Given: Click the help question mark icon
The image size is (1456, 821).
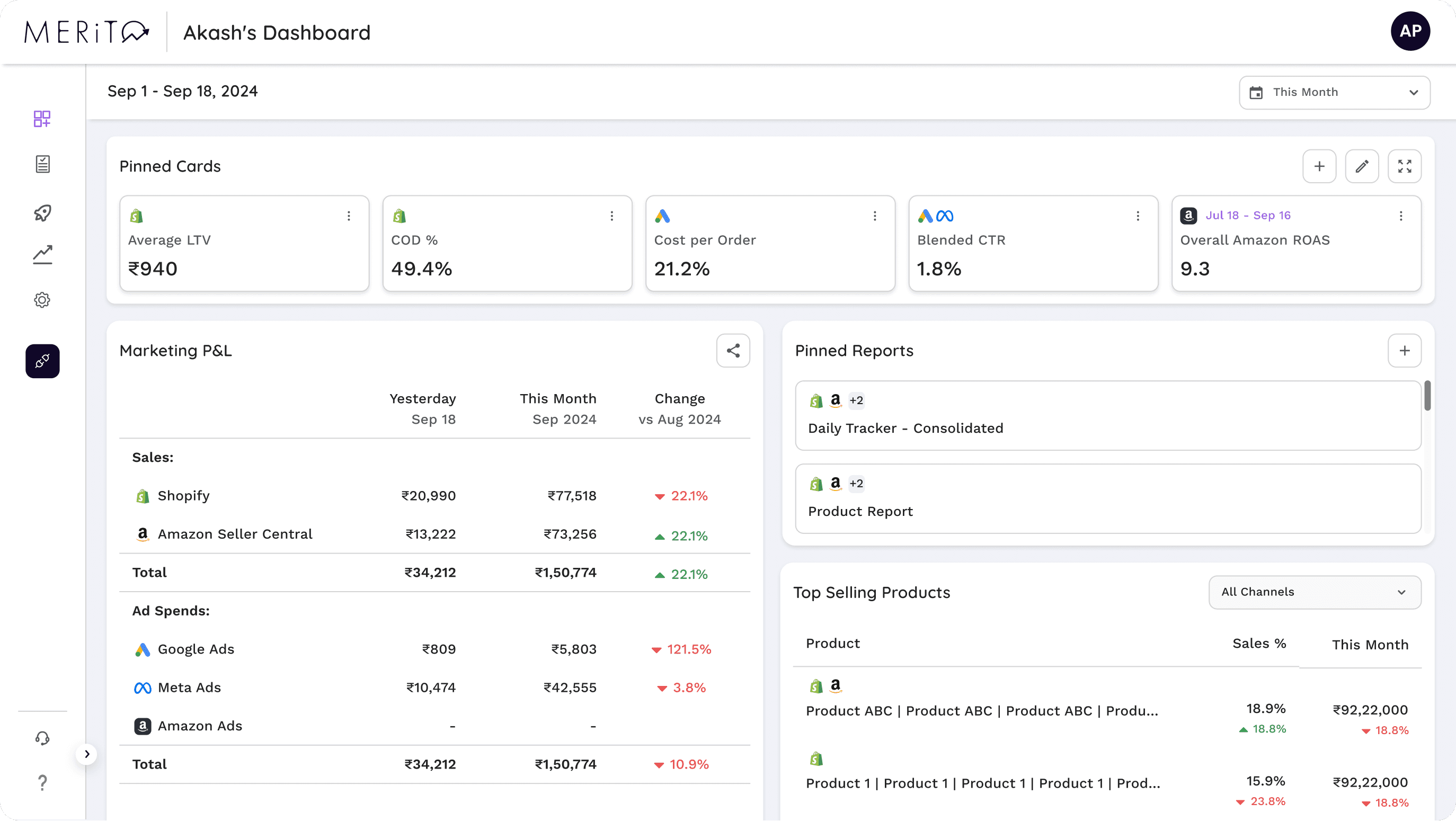Looking at the screenshot, I should pyautogui.click(x=42, y=782).
